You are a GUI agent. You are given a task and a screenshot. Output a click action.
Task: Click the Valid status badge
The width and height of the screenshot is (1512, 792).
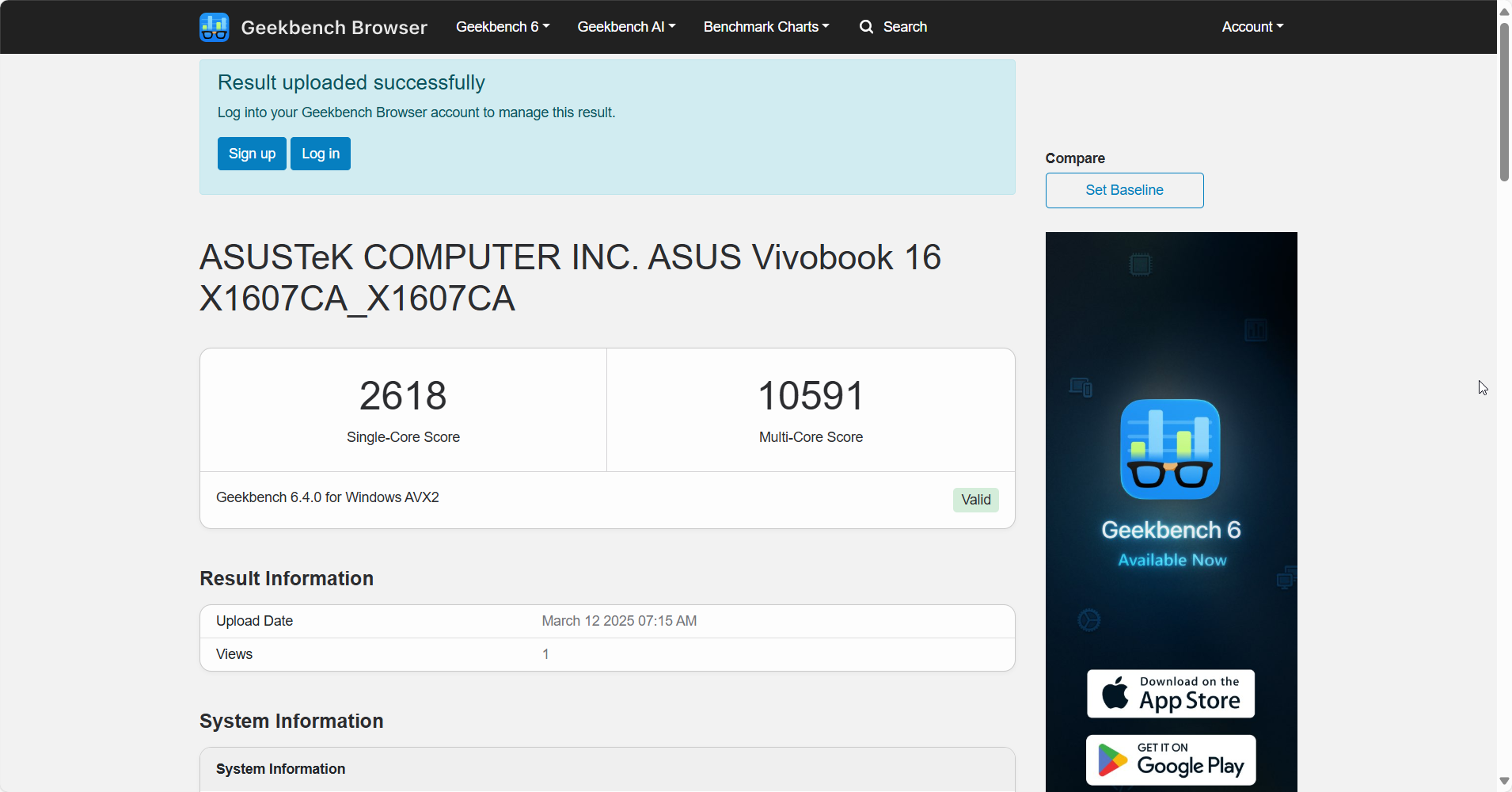[x=975, y=500]
